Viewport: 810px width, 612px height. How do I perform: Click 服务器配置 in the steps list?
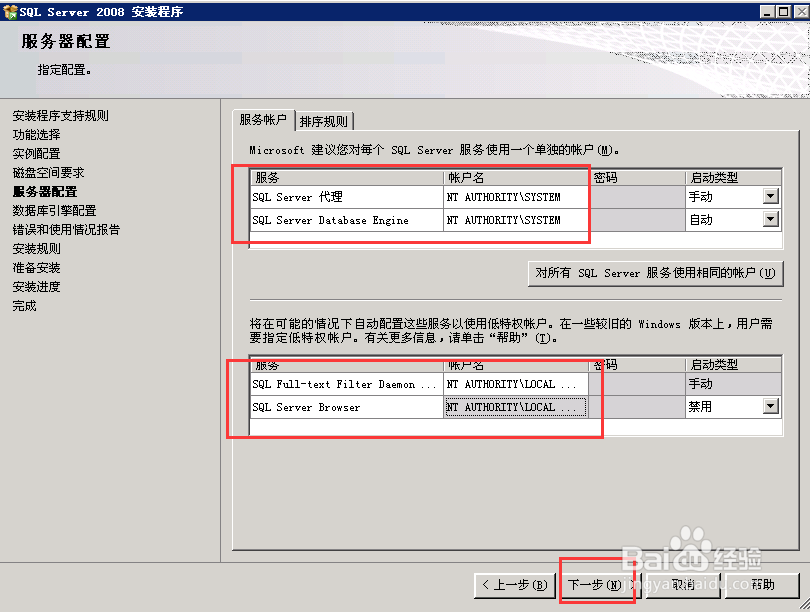coord(45,192)
